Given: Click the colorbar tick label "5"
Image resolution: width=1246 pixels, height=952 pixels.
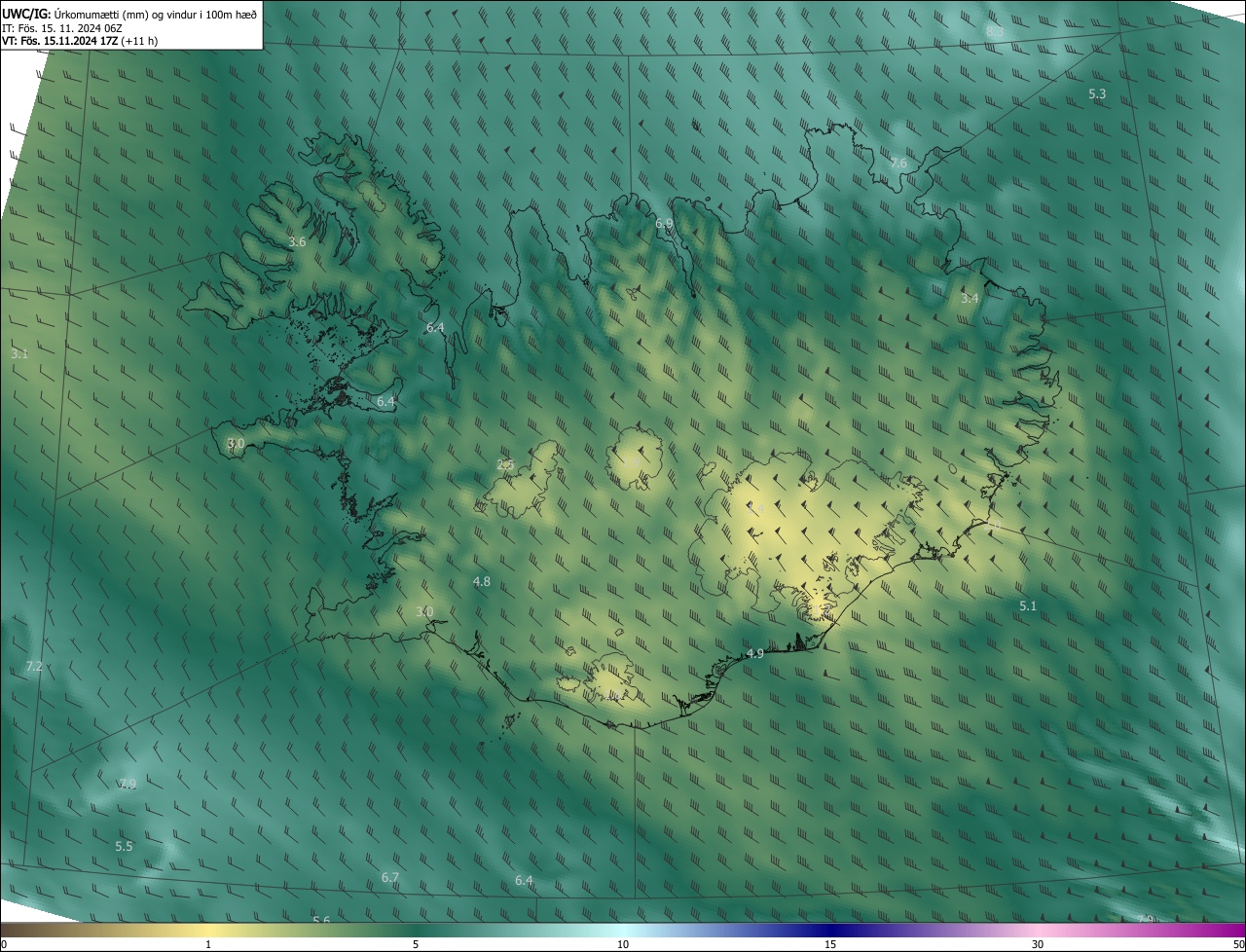Looking at the screenshot, I should coord(416,945).
